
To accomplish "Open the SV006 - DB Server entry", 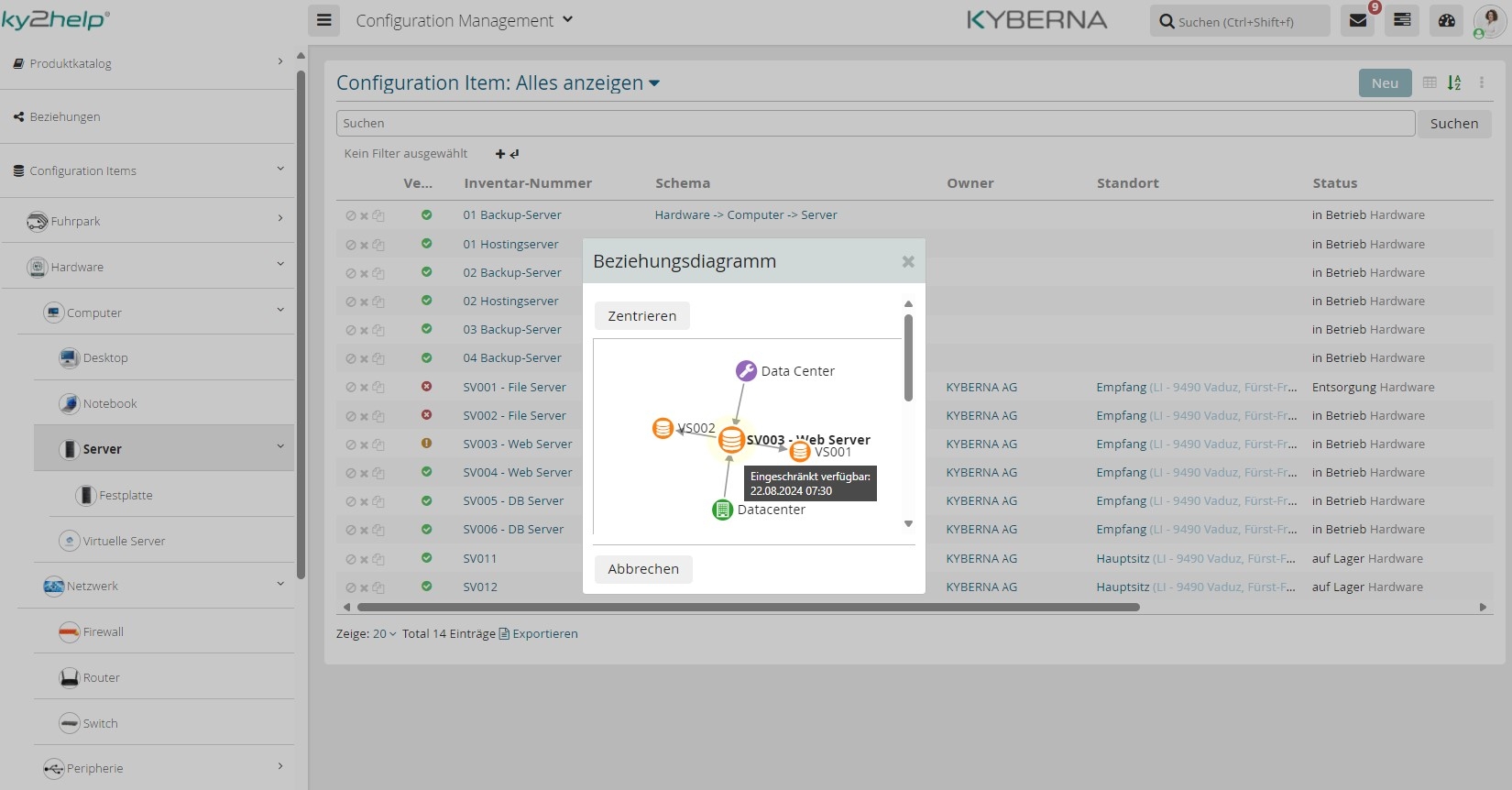I will [x=513, y=530].
